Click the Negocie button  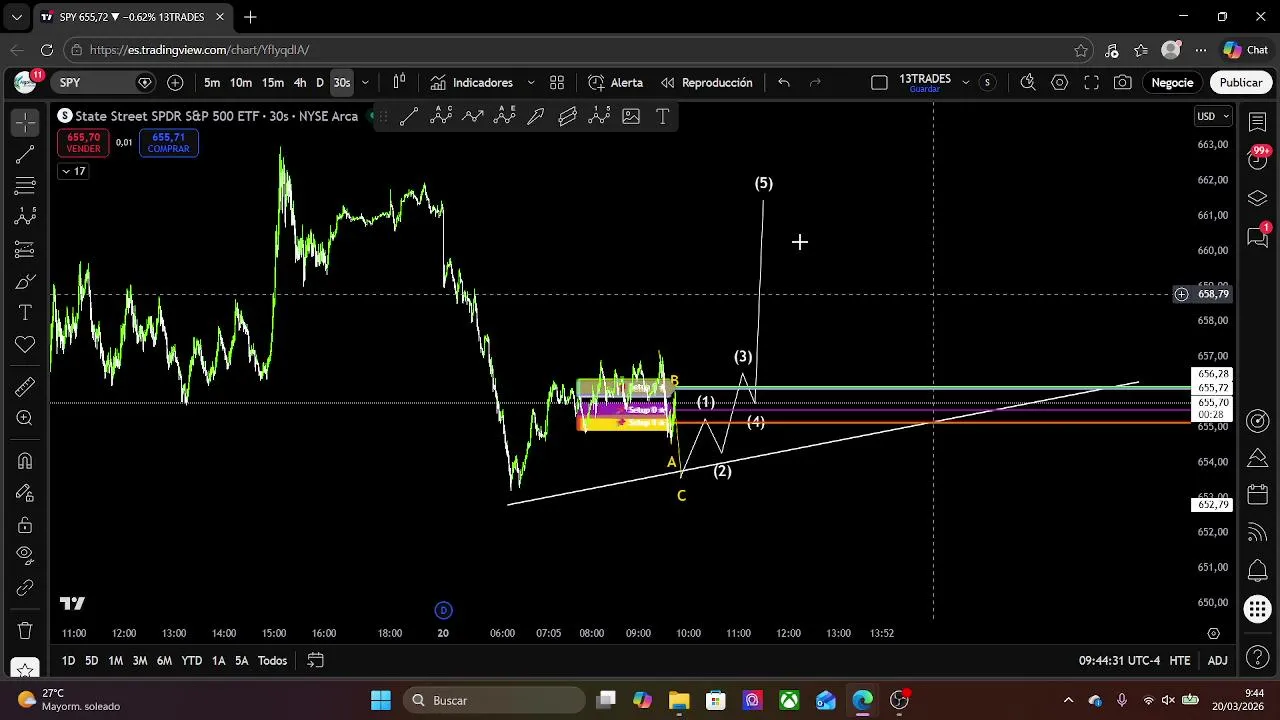point(1172,83)
